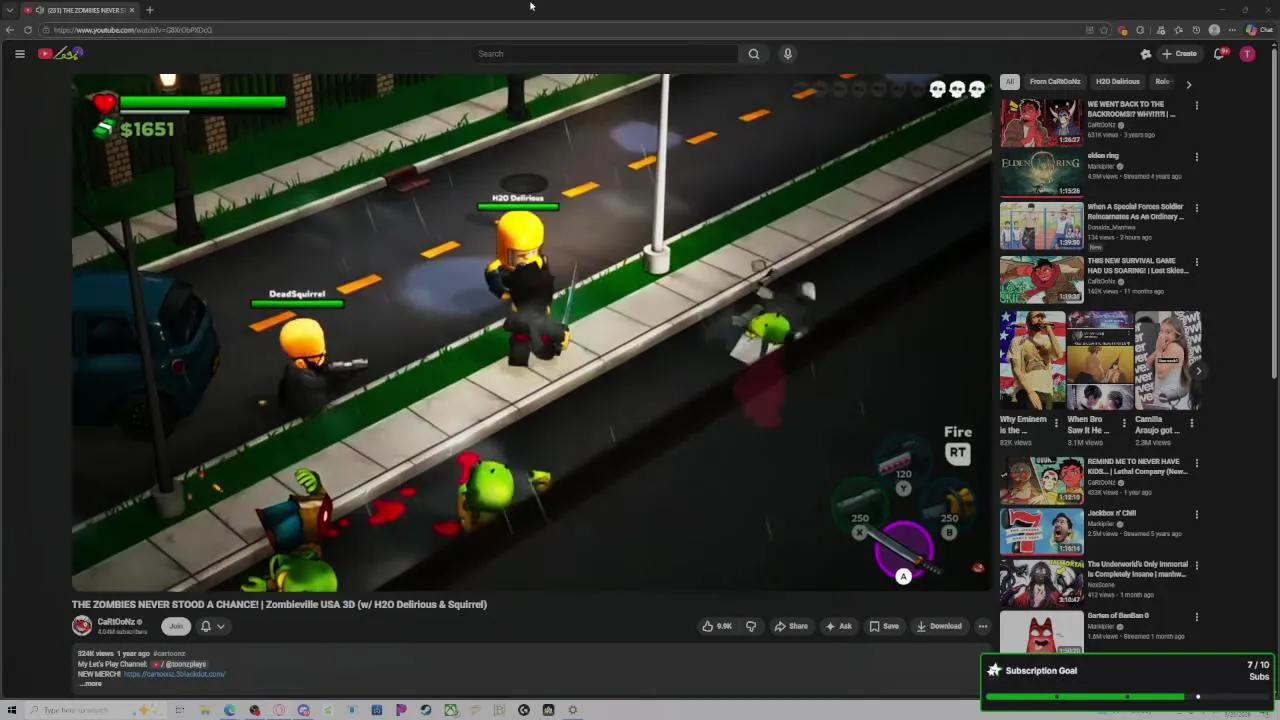Click the YouTube logo home icon

pyautogui.click(x=60, y=54)
